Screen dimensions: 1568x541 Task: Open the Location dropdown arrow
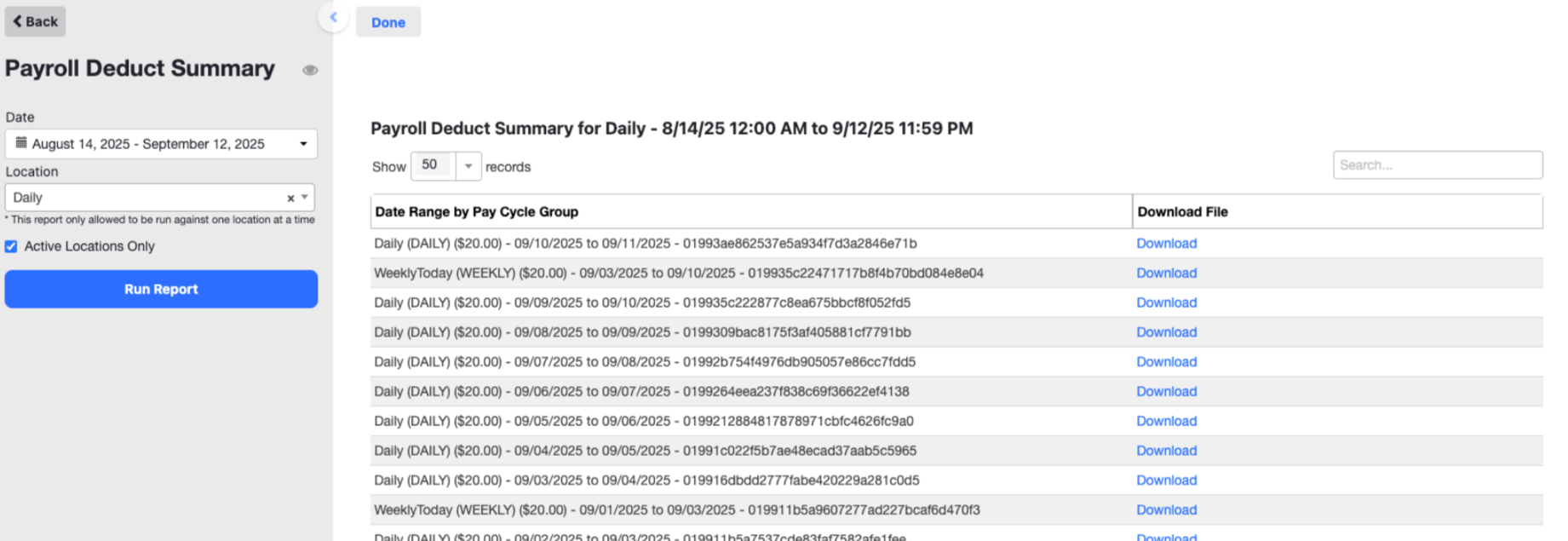point(305,197)
